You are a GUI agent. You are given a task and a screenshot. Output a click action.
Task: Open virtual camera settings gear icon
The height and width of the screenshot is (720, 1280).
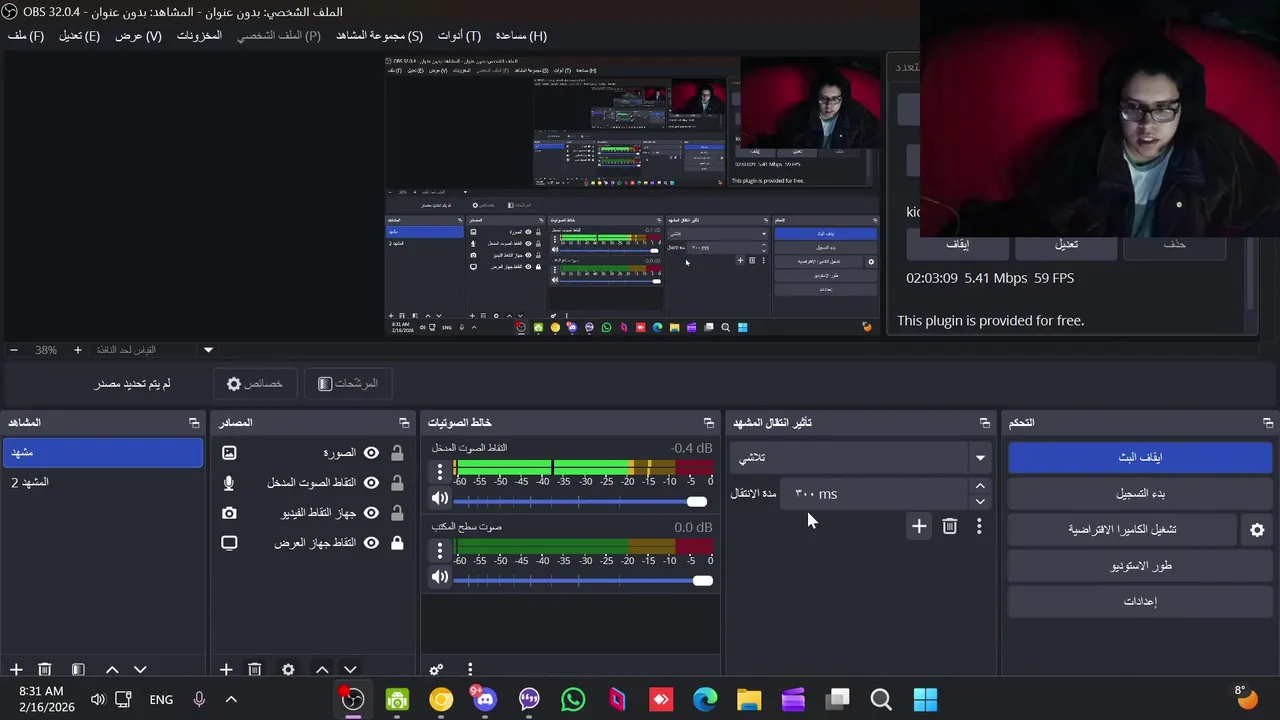(x=1257, y=530)
